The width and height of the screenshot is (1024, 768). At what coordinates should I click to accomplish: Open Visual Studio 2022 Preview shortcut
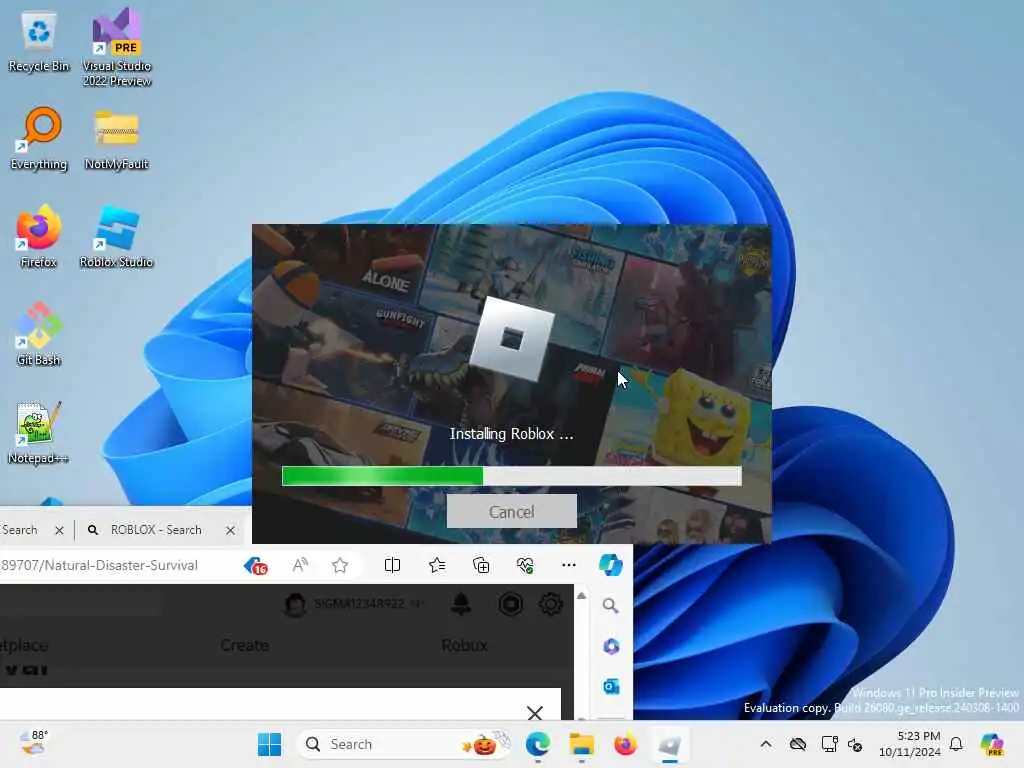[117, 48]
